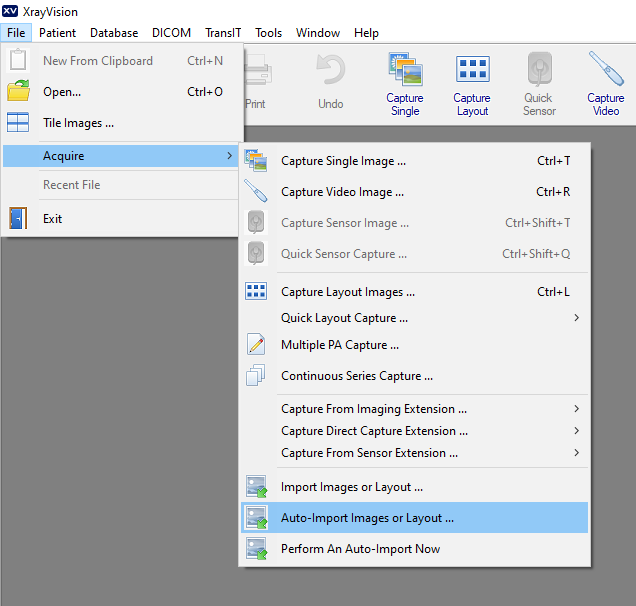Select Capture Layout Images menu entry
Screen dimensions: 636x606
pos(415,292)
